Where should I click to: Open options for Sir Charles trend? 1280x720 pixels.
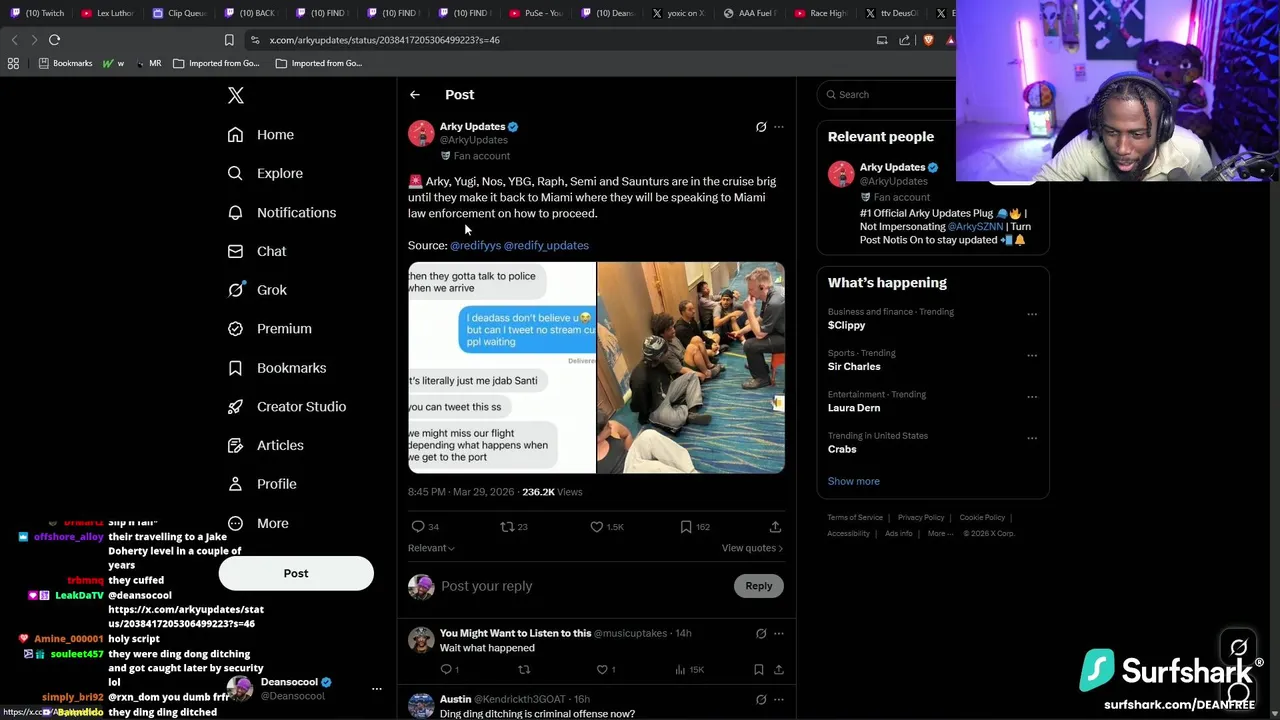point(1032,355)
